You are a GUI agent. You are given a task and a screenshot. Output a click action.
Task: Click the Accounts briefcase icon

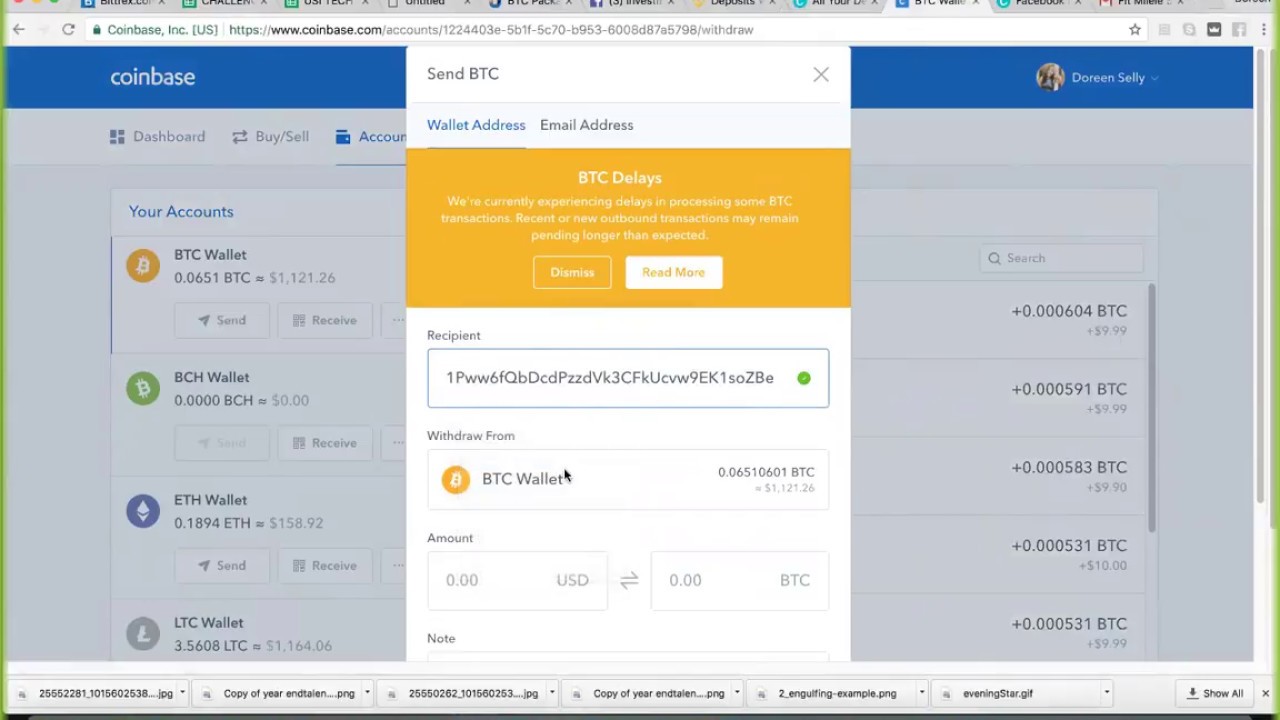click(x=343, y=137)
